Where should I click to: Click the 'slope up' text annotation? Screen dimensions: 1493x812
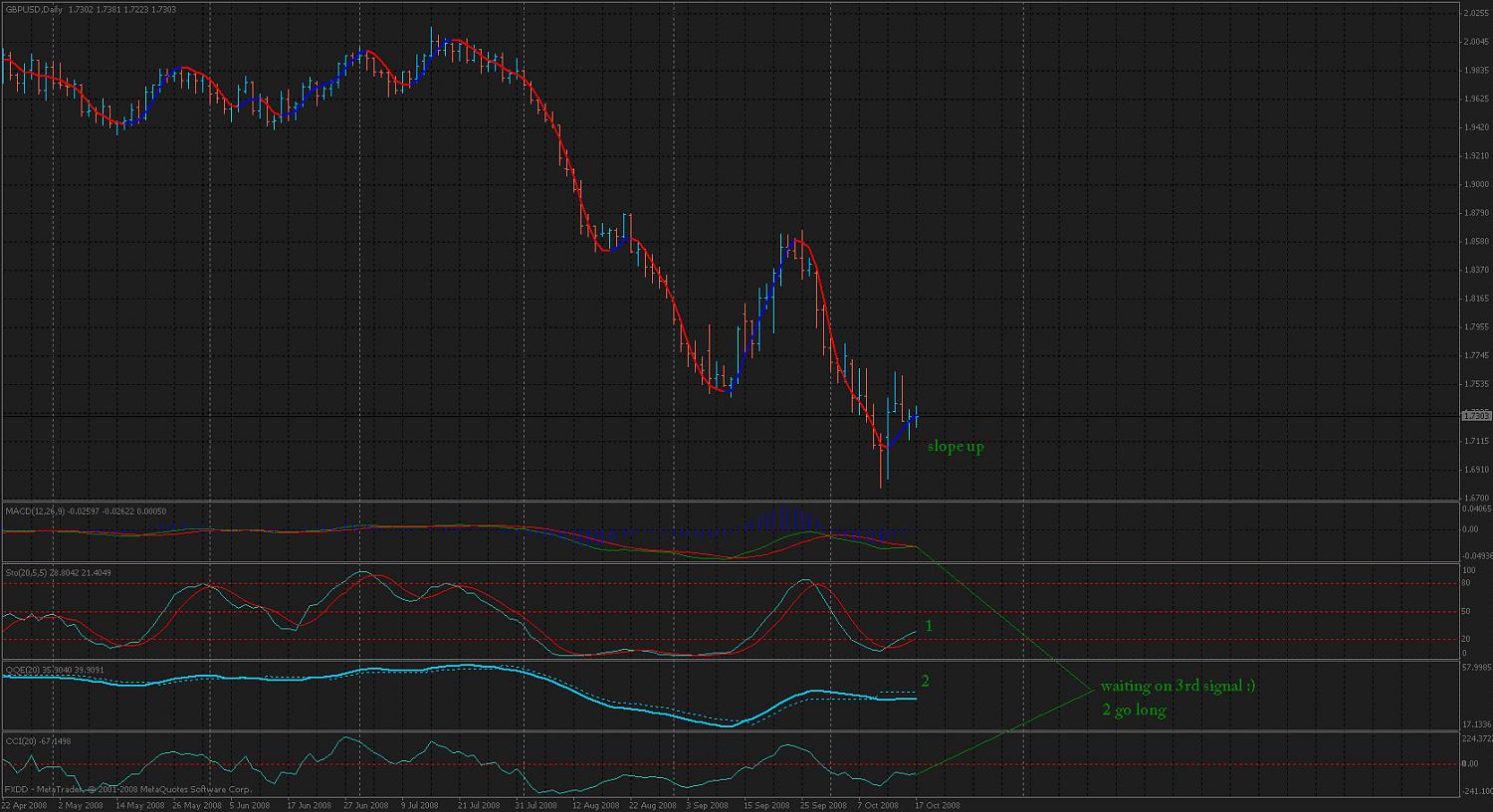(956, 447)
